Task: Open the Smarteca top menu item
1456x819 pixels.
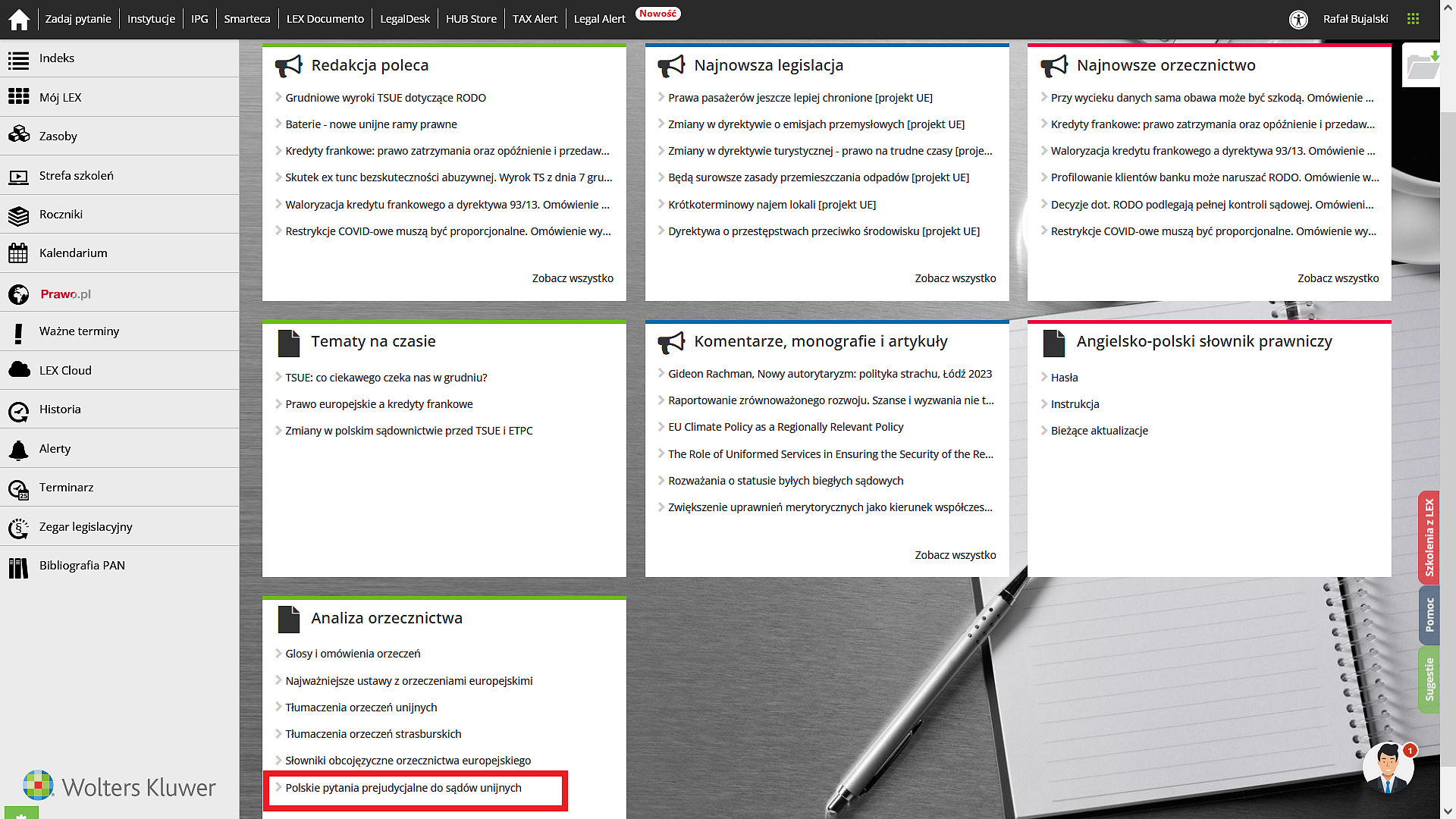Action: (x=246, y=19)
